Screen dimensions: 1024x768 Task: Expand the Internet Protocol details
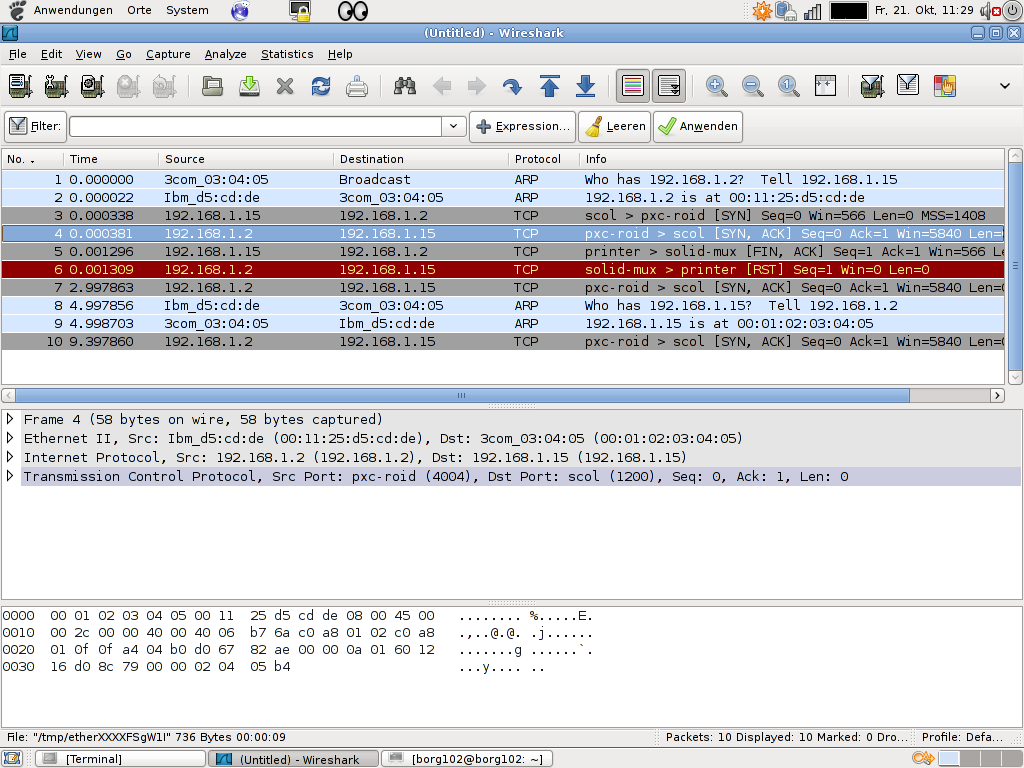click(x=10, y=456)
